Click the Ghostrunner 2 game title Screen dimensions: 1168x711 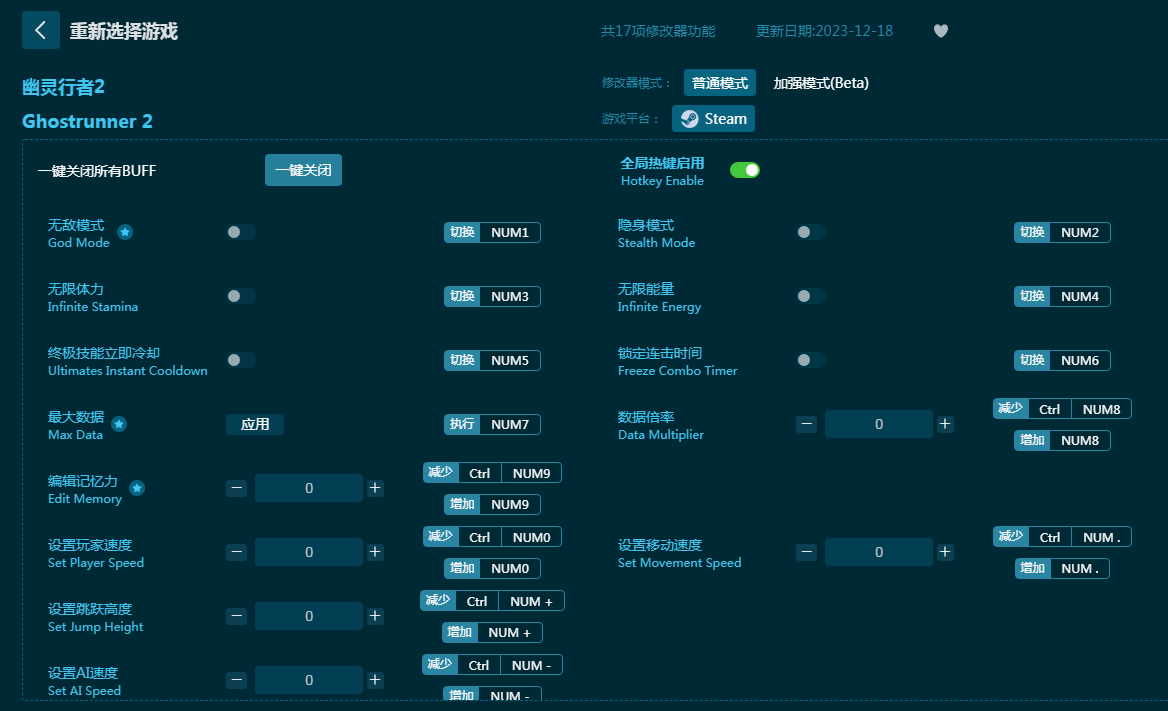87,121
